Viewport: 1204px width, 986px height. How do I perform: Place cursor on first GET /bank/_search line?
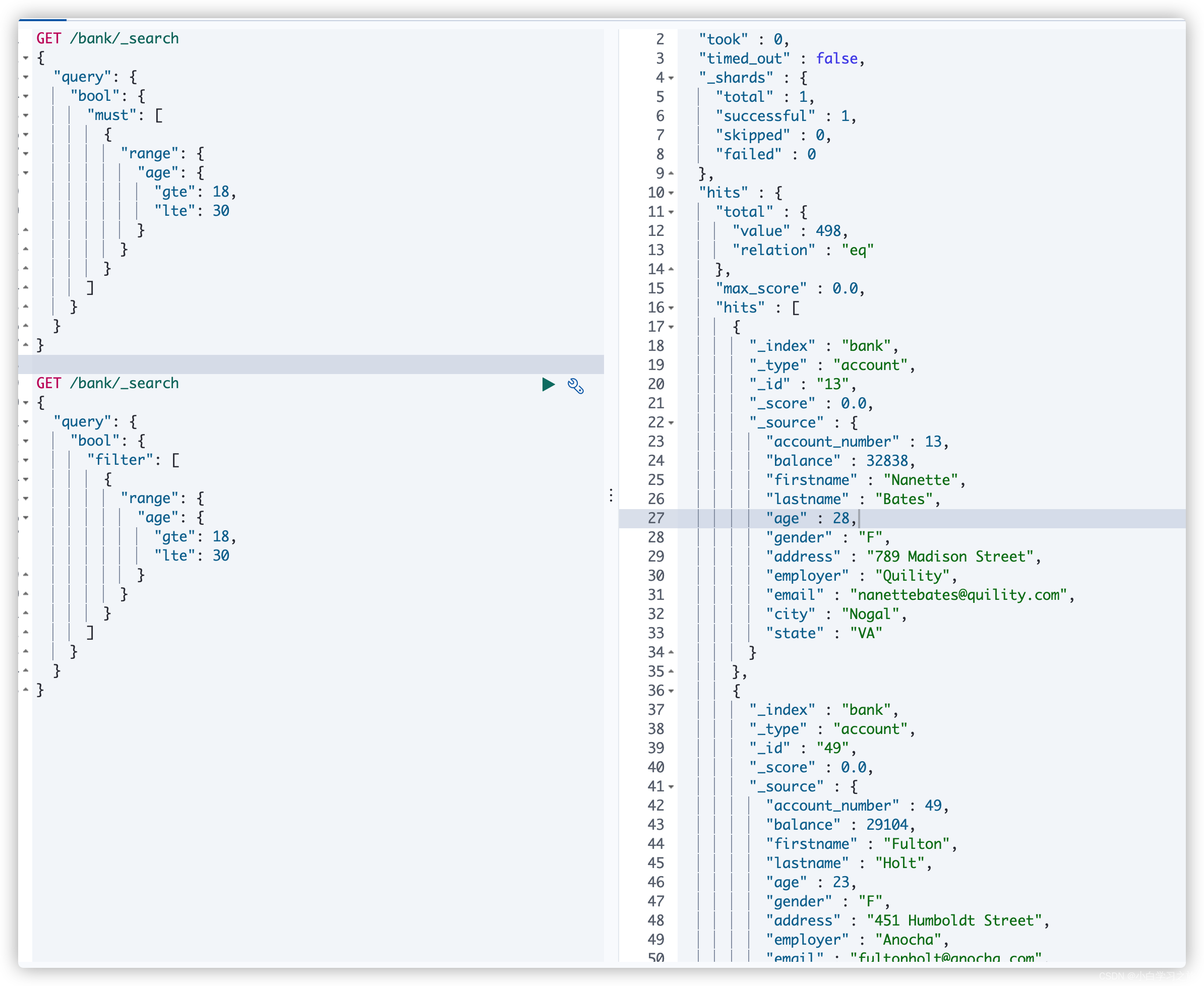108,39
